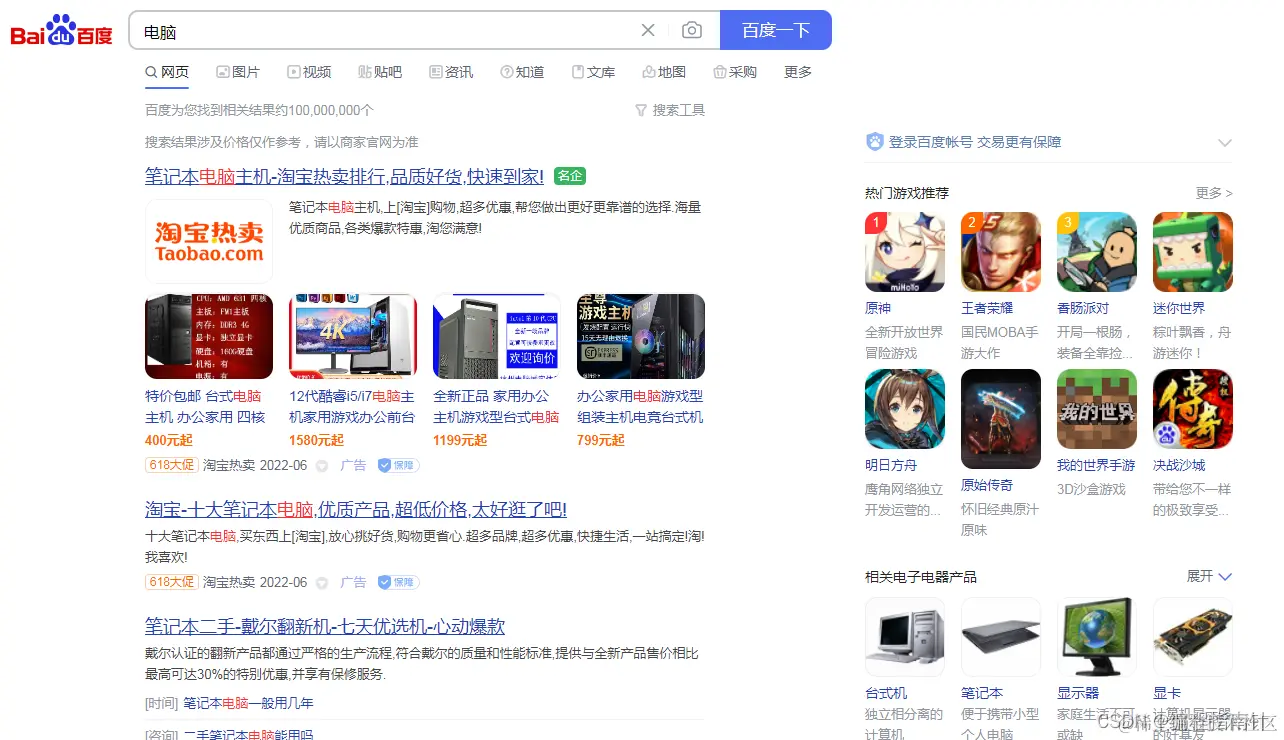Open the 原始传奇 game icon
1284x740 pixels.
point(1001,419)
